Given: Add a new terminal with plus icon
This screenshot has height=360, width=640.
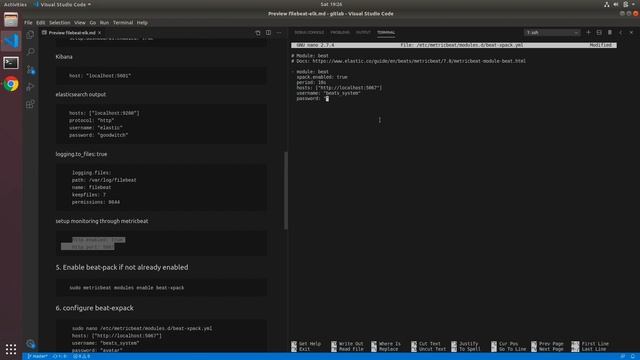Looking at the screenshot, I should coord(588,32).
